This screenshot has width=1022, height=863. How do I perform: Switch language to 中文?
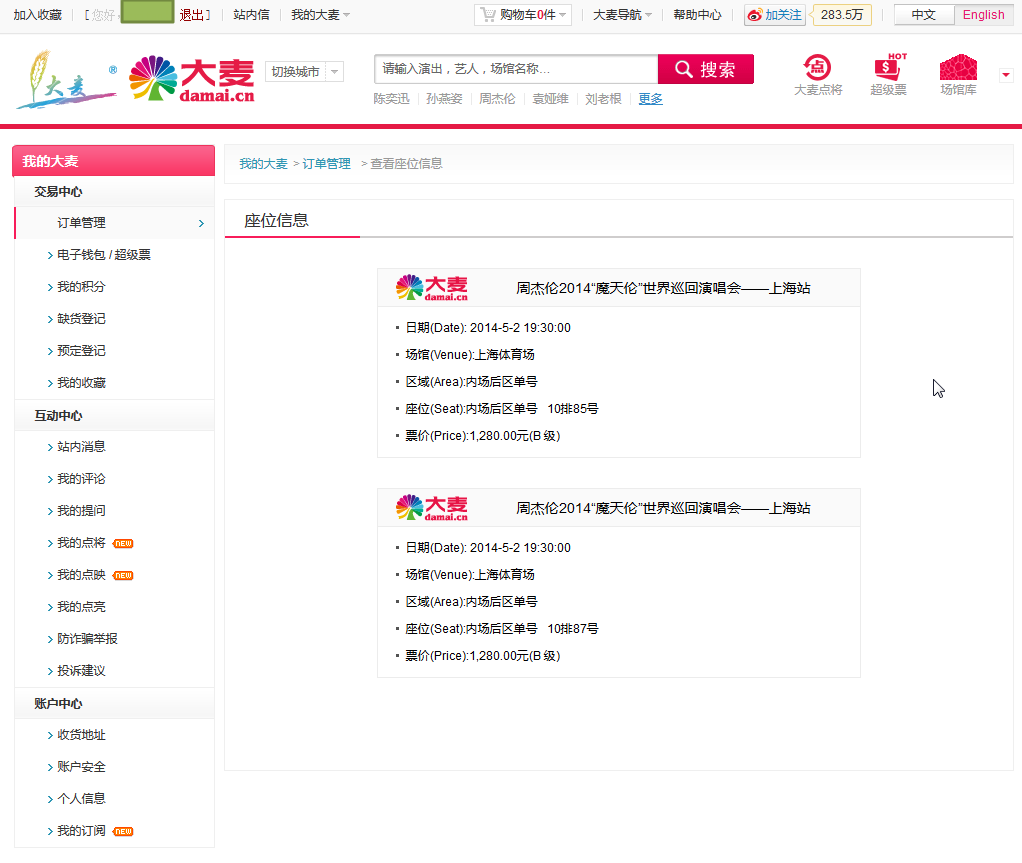(924, 15)
